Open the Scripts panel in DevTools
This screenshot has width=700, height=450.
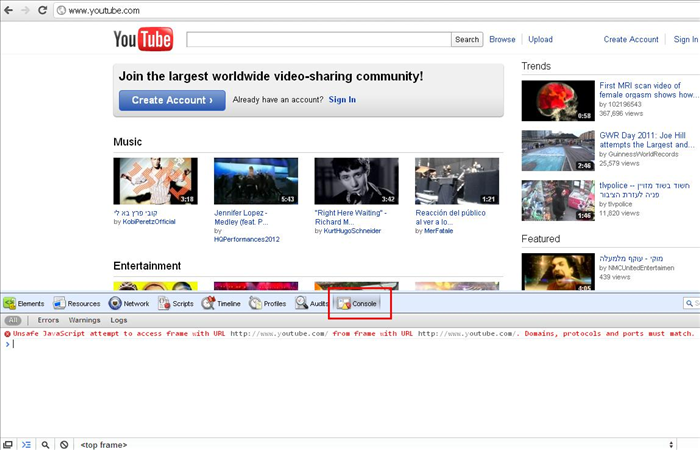click(x=176, y=304)
